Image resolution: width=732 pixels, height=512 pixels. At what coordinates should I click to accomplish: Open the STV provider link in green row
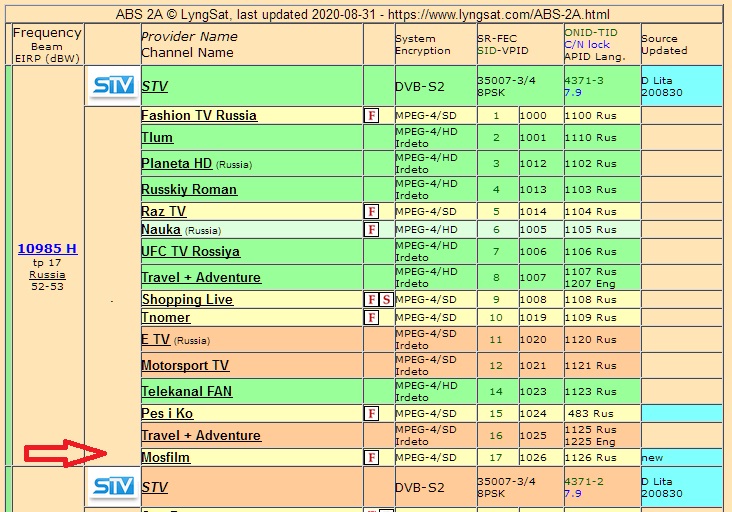click(x=155, y=86)
